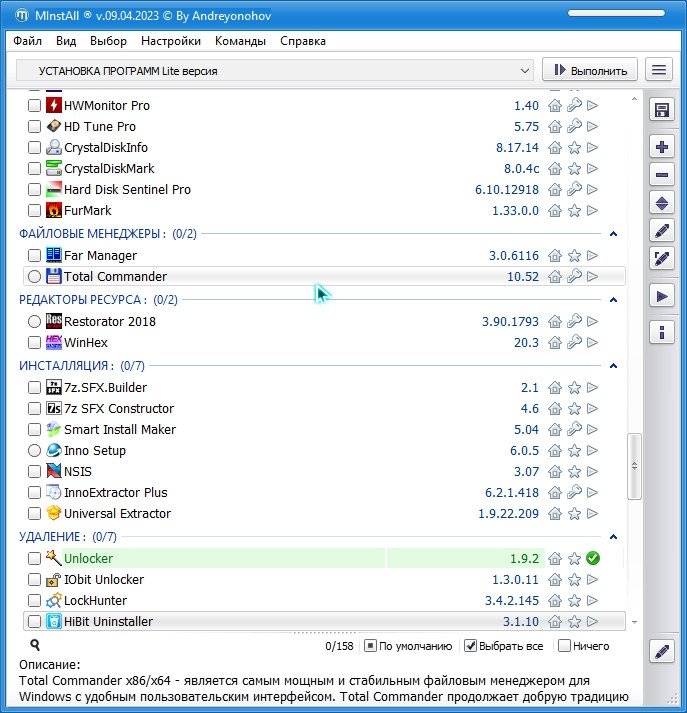This screenshot has width=687, height=713.
Task: Open the hamburger menu button
Action: (659, 70)
